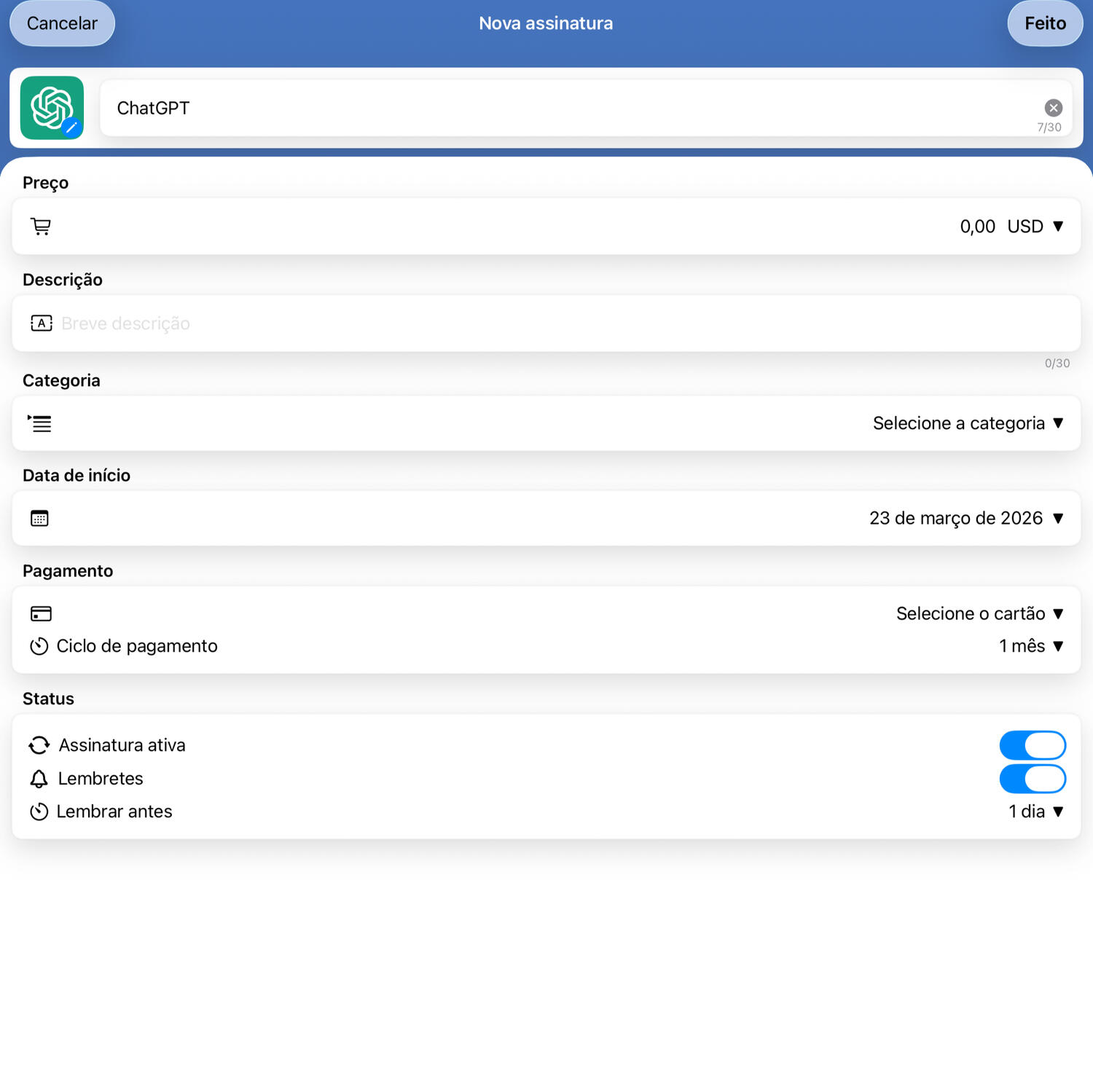Clear the ChatGPT name field text
The width and height of the screenshot is (1093, 1092).
click(1053, 108)
